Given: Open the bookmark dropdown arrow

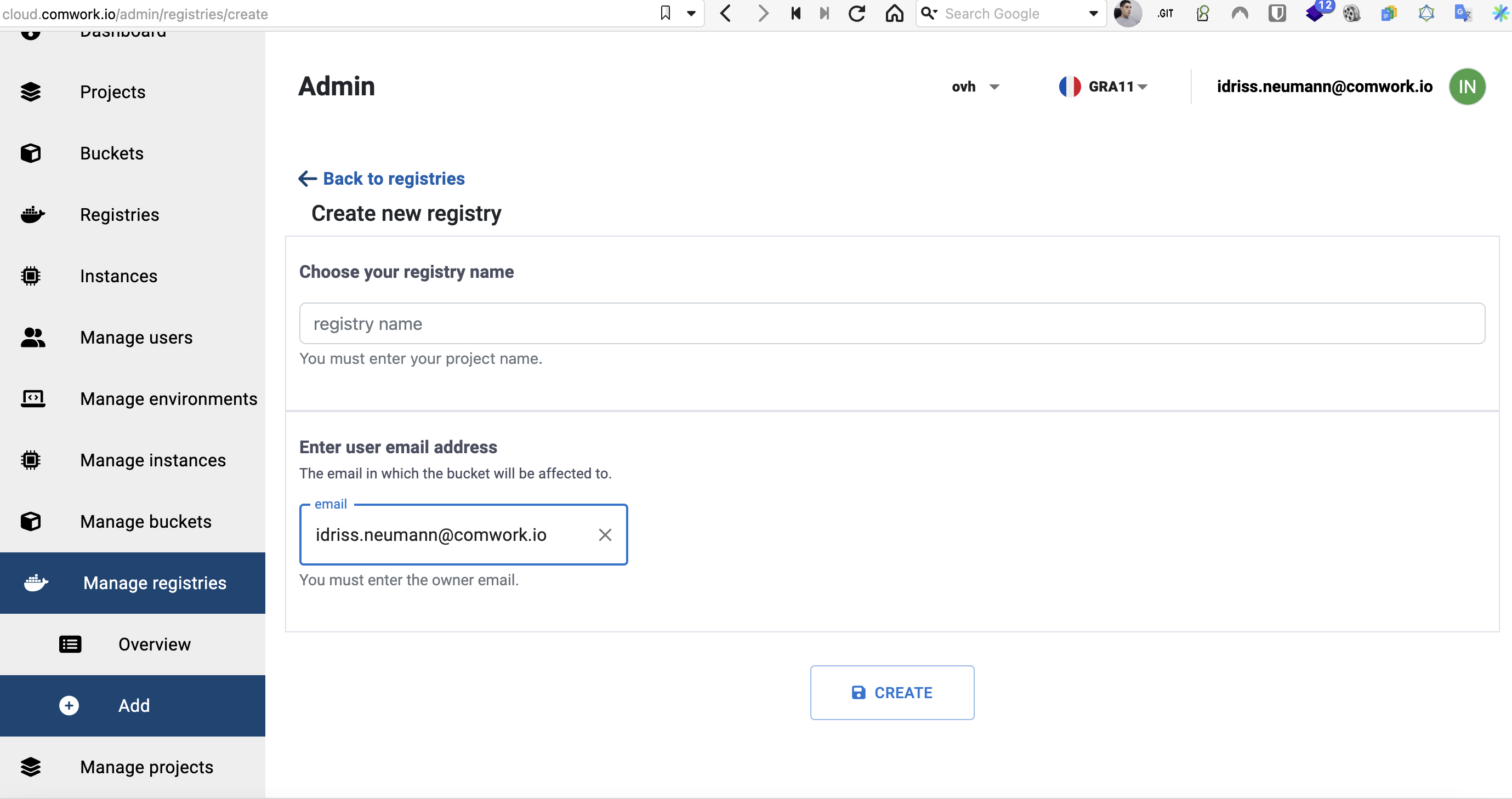Looking at the screenshot, I should [691, 14].
